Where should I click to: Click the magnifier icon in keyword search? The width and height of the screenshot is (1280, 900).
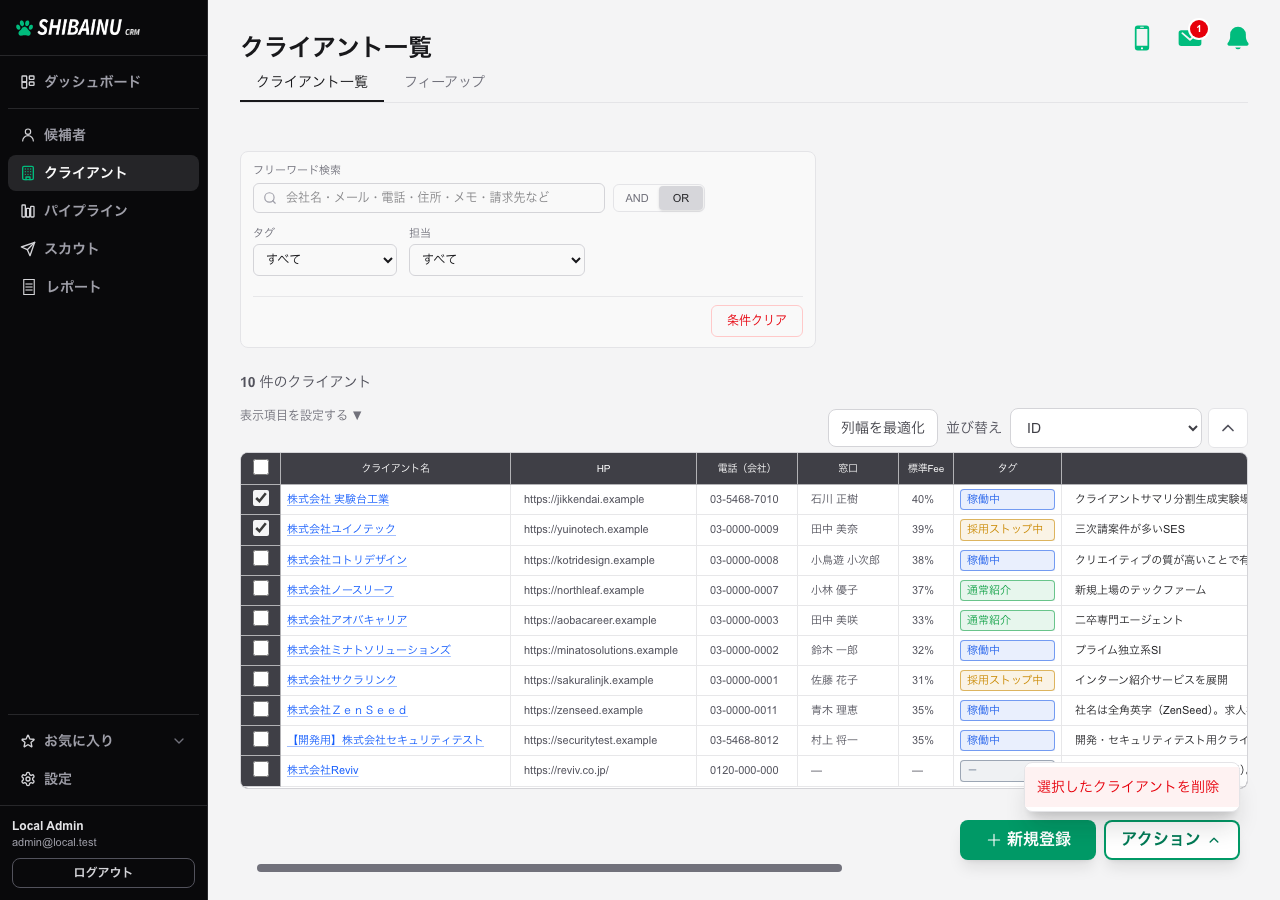tap(270, 198)
